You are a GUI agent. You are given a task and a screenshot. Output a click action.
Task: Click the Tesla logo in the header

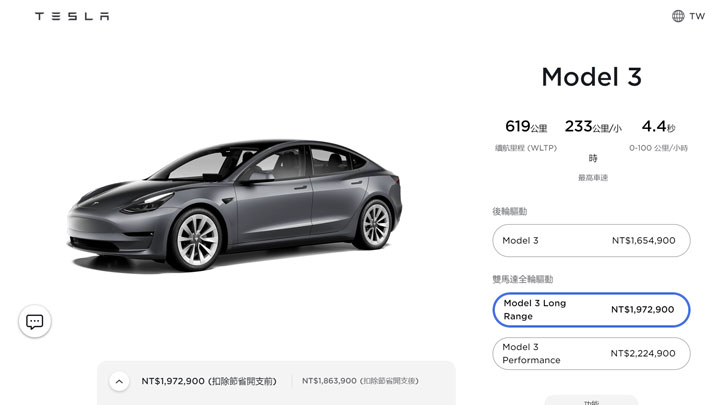[72, 16]
